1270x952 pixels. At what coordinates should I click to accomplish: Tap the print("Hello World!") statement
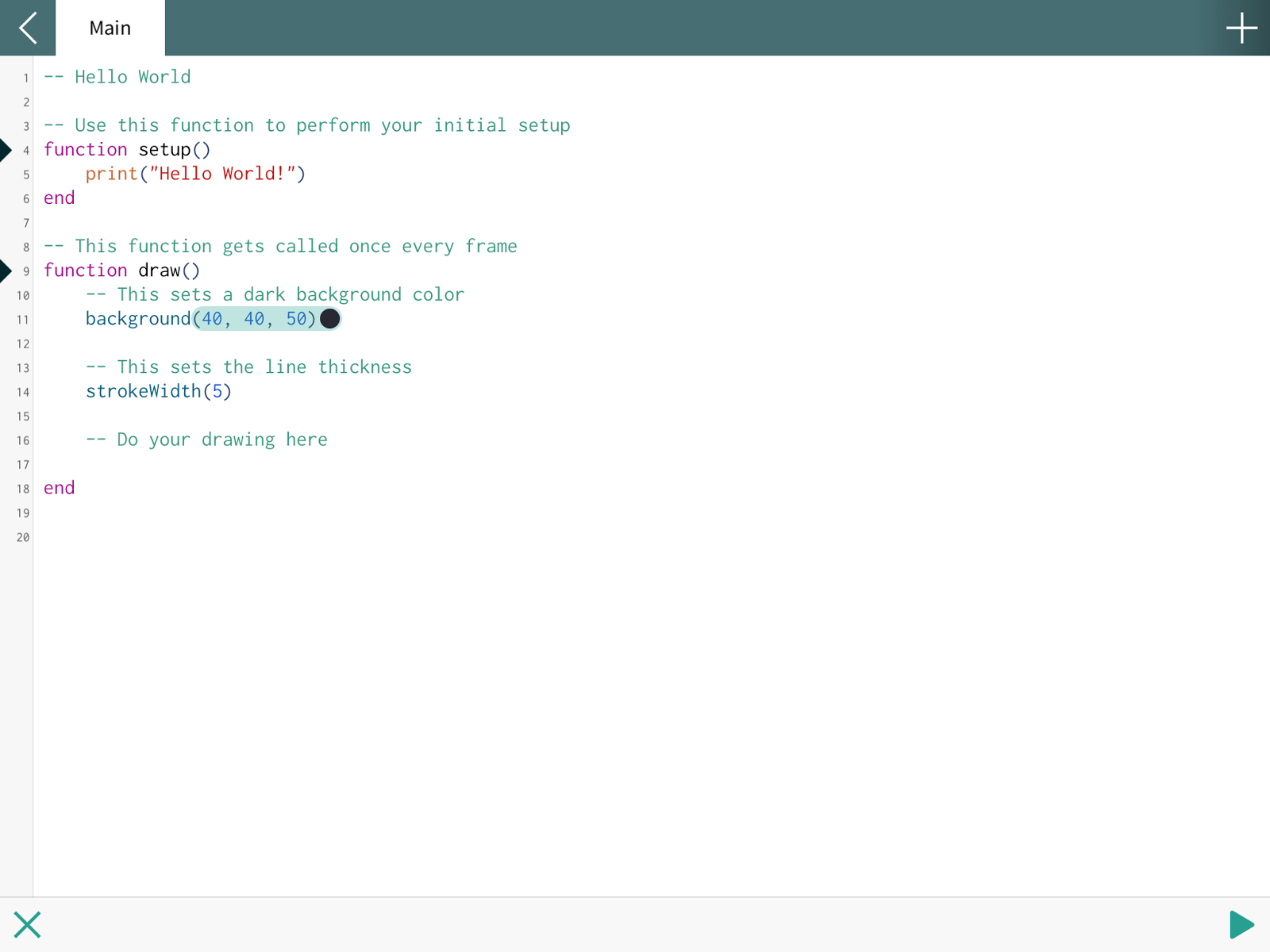coord(195,173)
